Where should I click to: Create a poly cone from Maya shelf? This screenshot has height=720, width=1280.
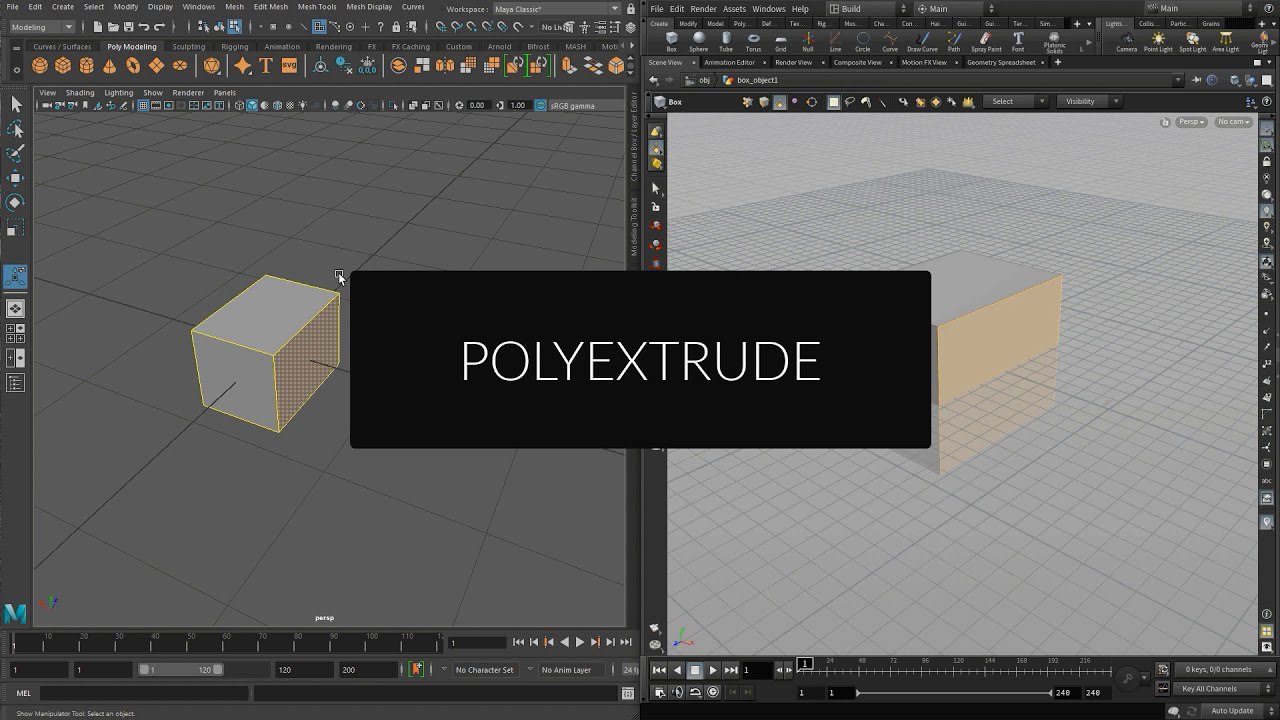tap(109, 66)
